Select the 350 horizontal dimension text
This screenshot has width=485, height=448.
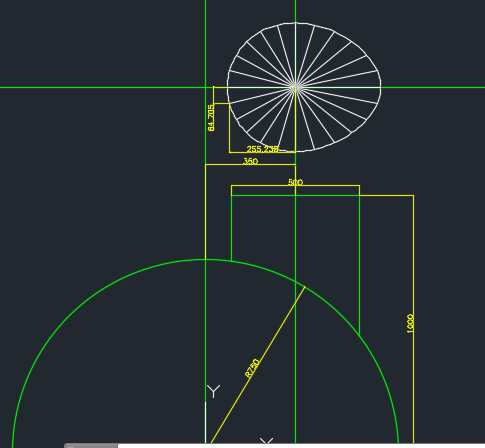coord(250,161)
